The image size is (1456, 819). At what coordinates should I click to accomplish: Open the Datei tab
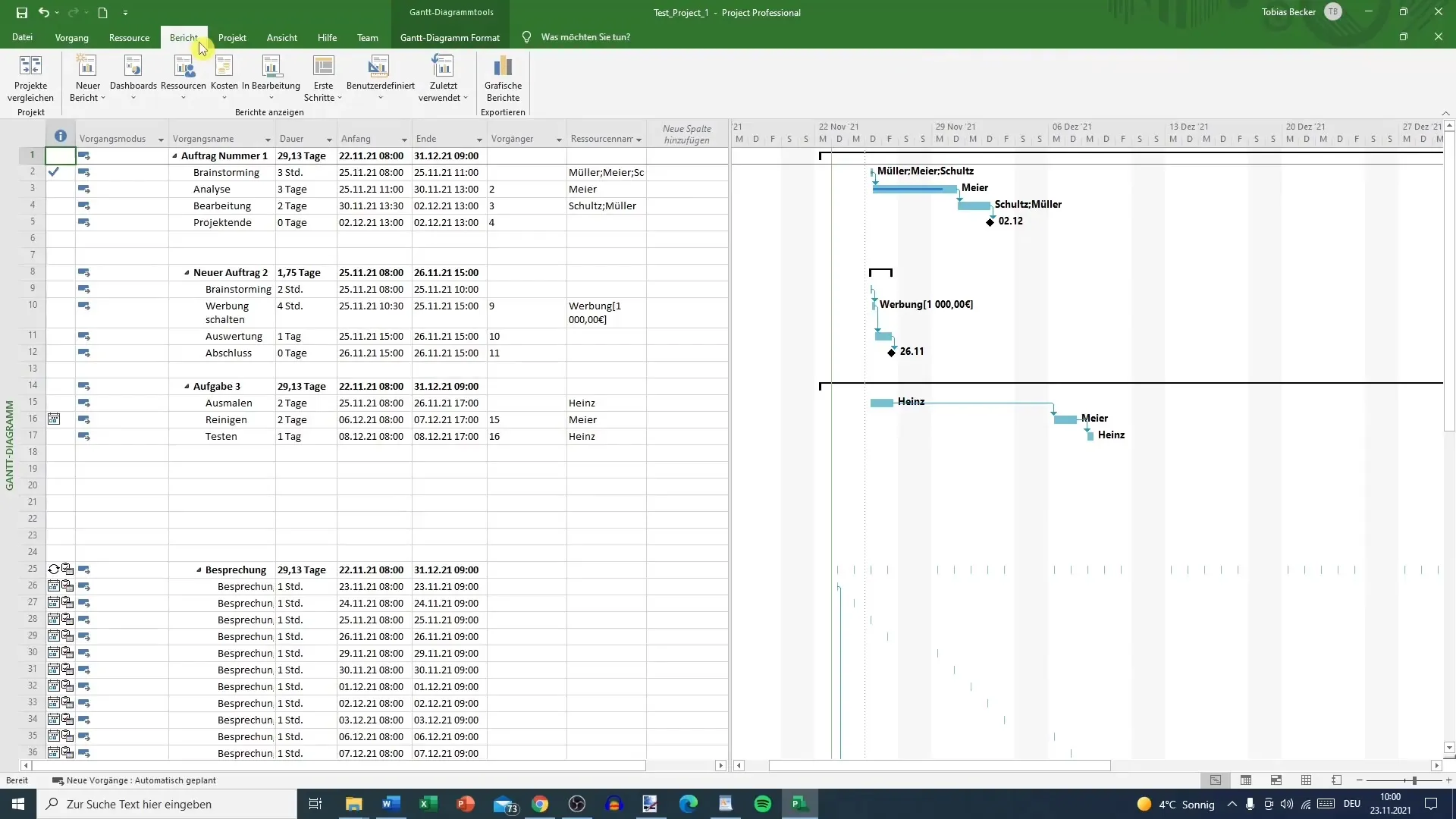click(x=22, y=37)
